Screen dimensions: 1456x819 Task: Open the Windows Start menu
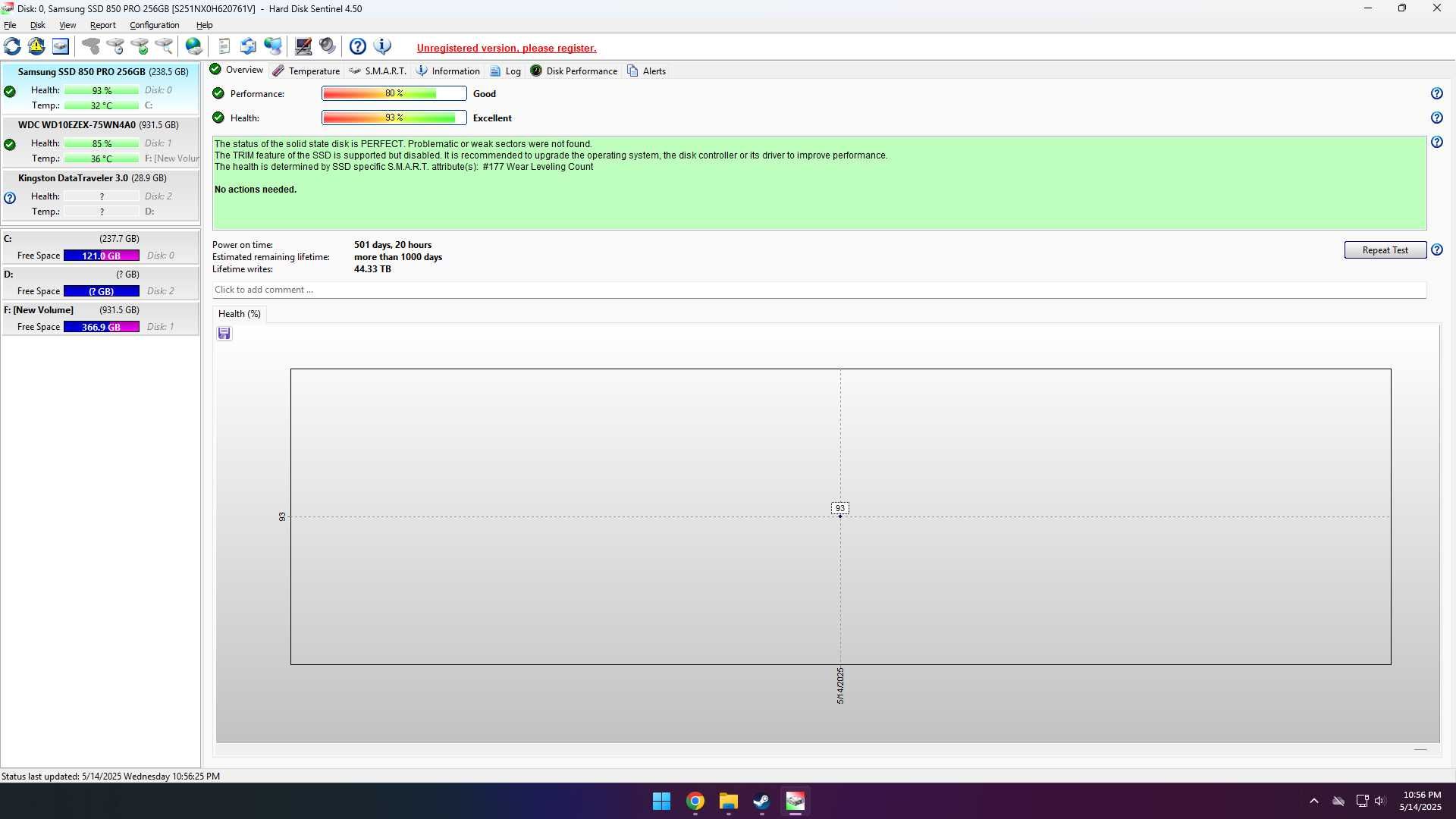(661, 802)
